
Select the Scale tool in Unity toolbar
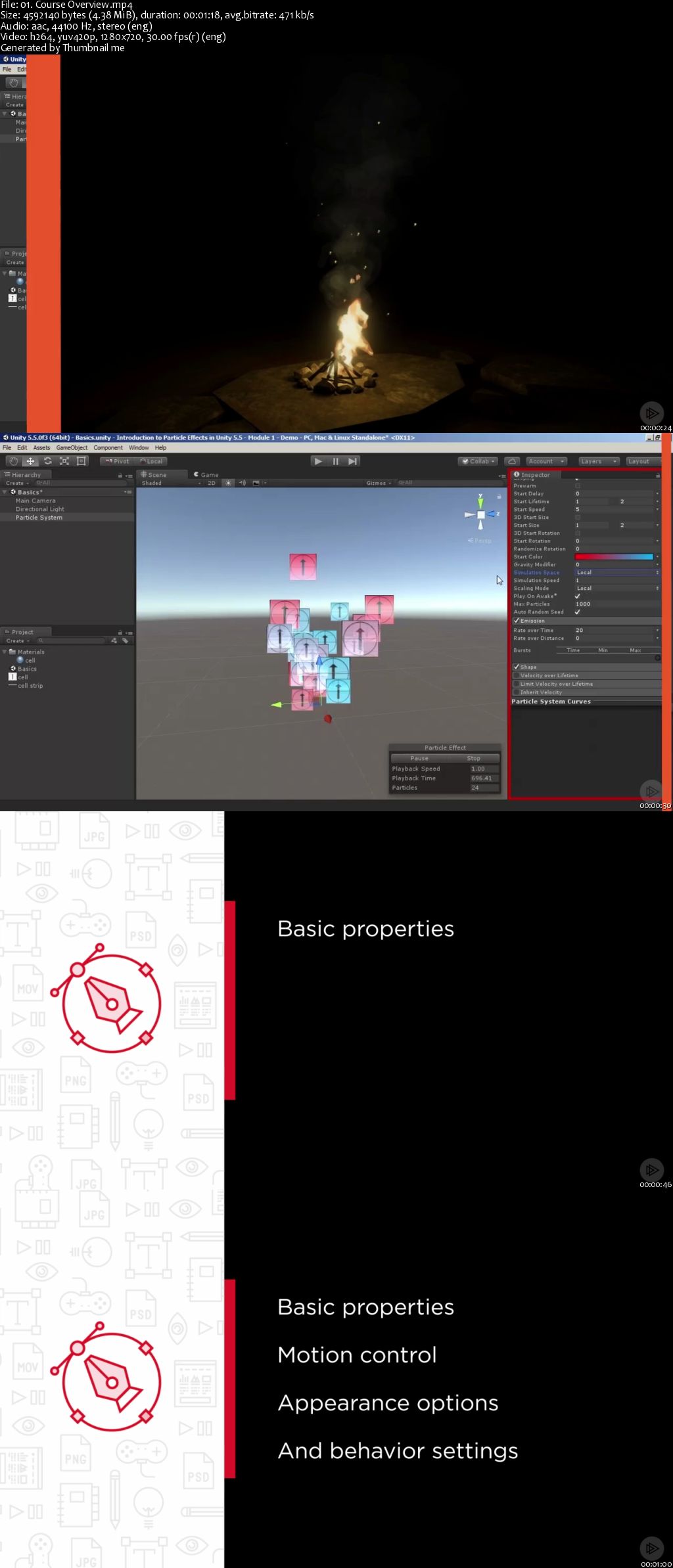tap(64, 461)
